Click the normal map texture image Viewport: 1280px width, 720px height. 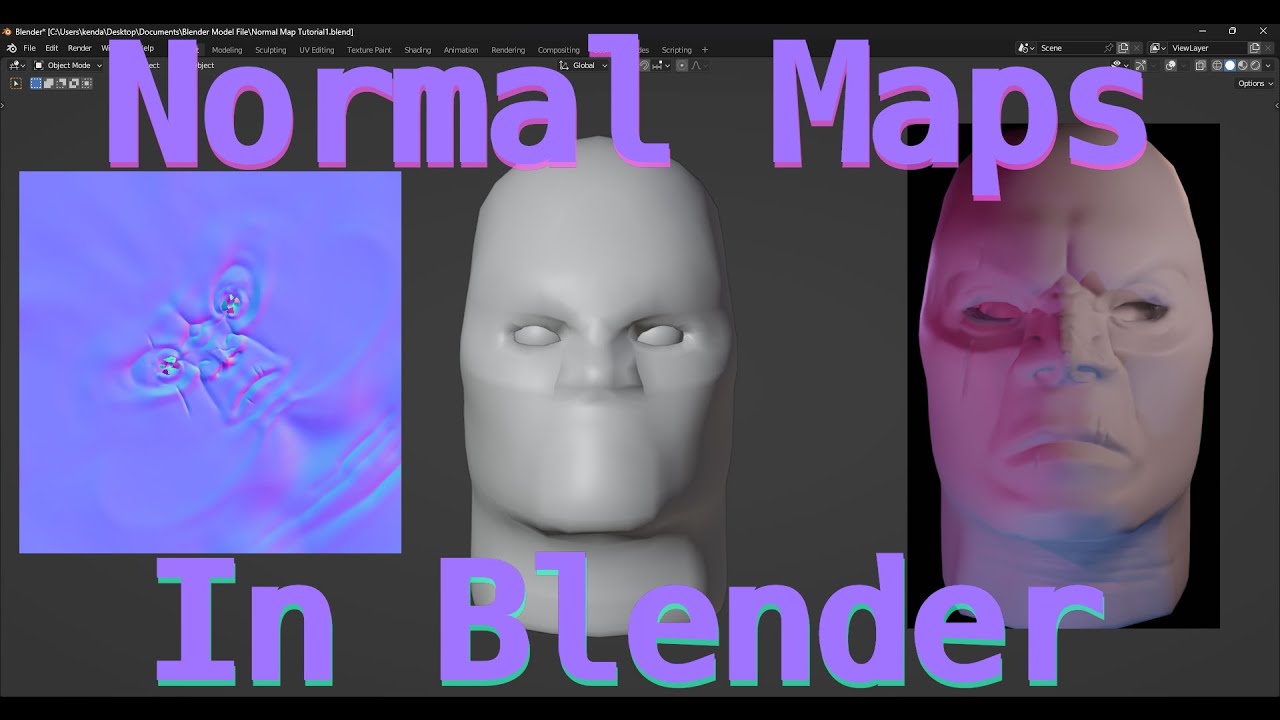210,362
